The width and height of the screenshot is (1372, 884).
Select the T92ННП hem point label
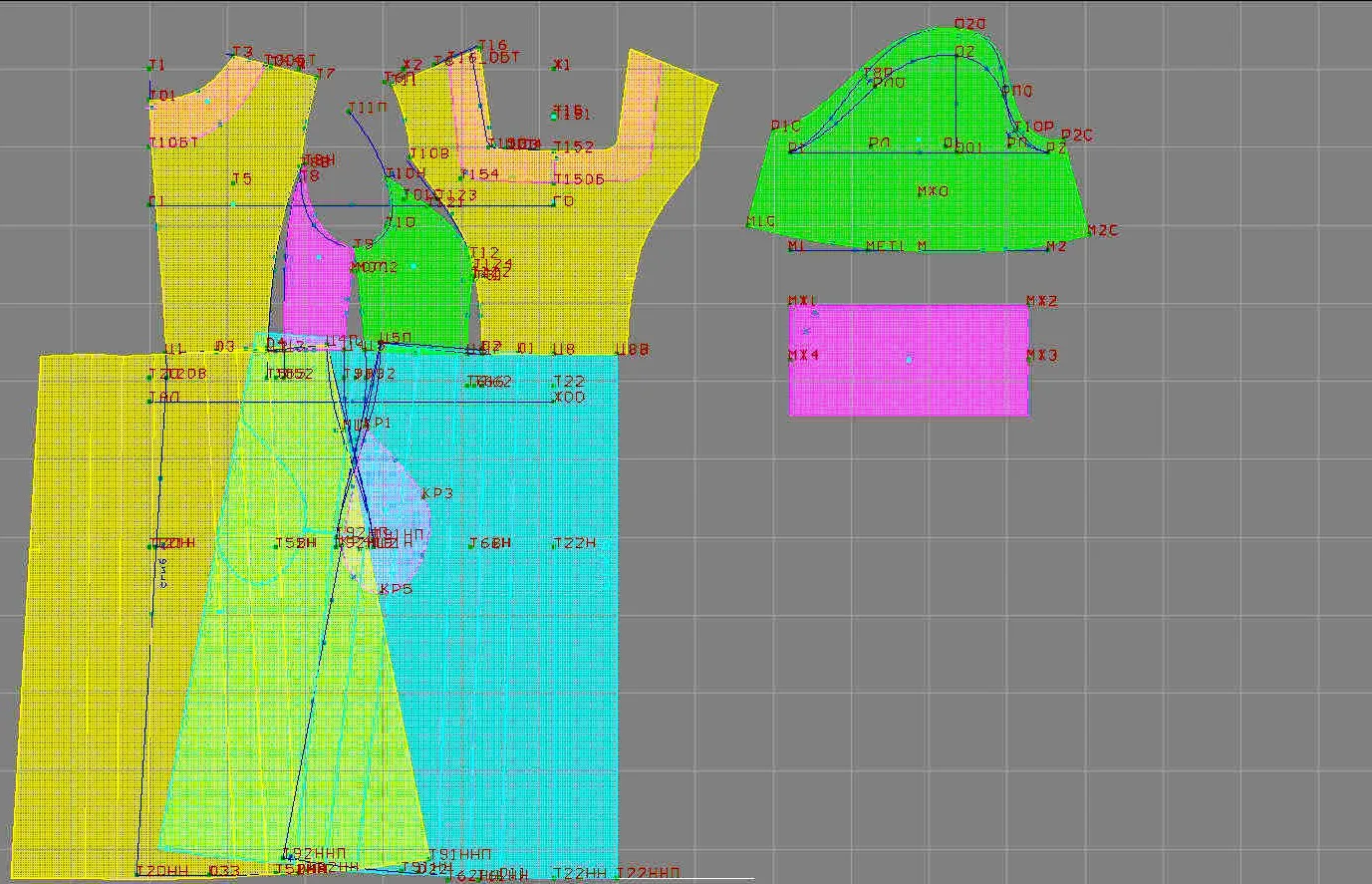pos(315,854)
